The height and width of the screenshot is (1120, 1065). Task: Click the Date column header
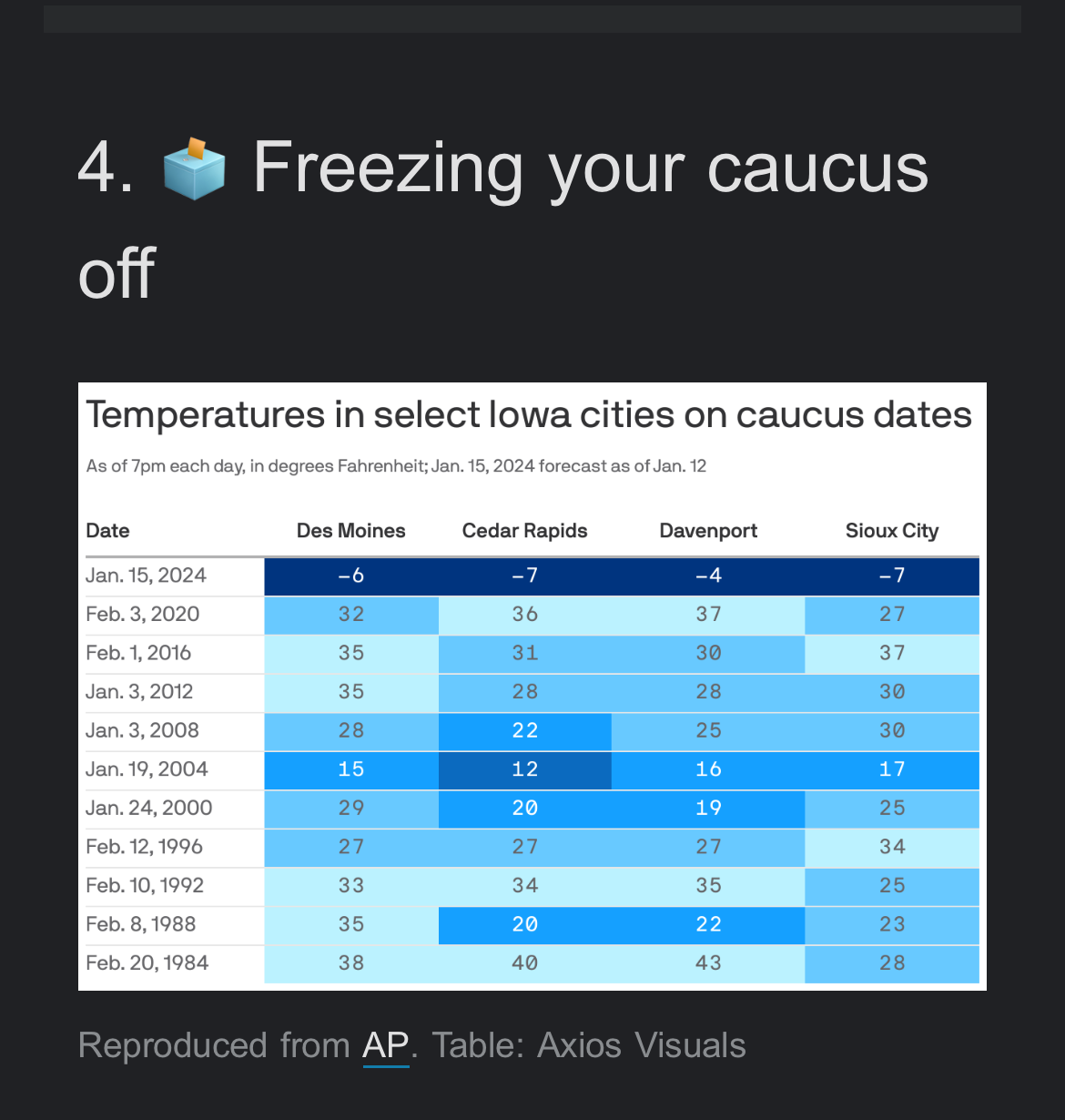[x=107, y=531]
